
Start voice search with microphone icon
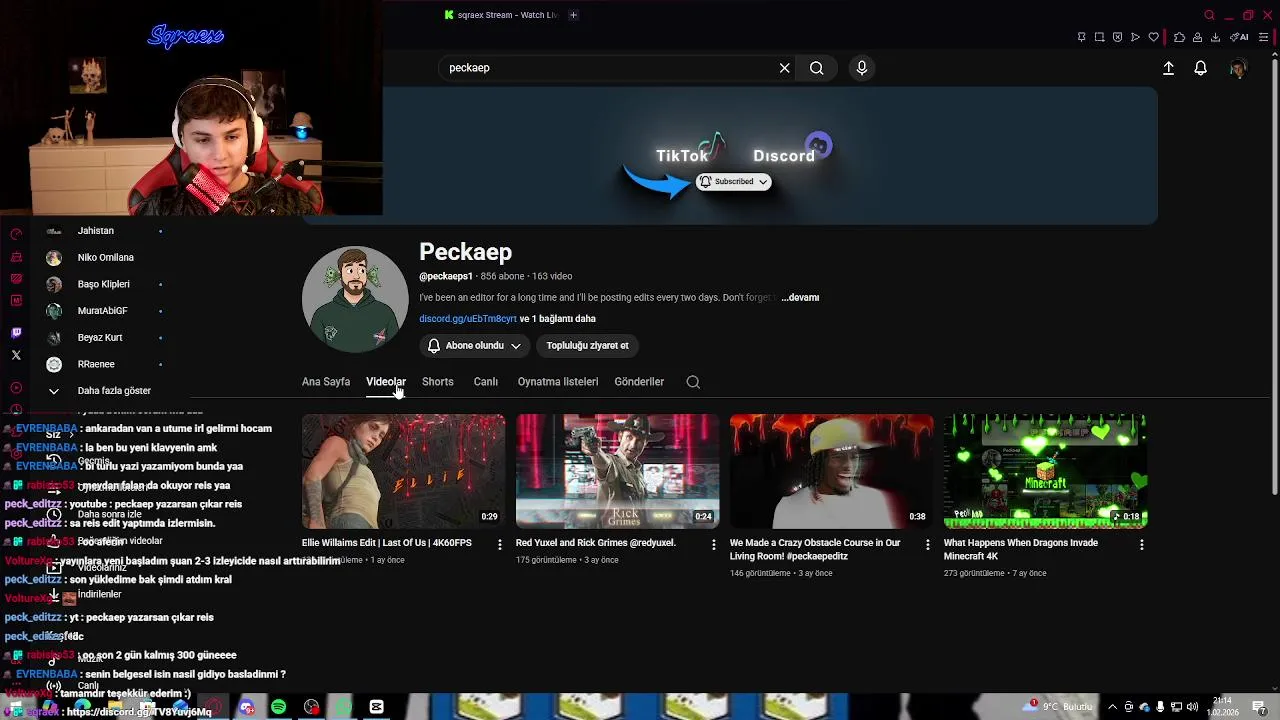862,68
